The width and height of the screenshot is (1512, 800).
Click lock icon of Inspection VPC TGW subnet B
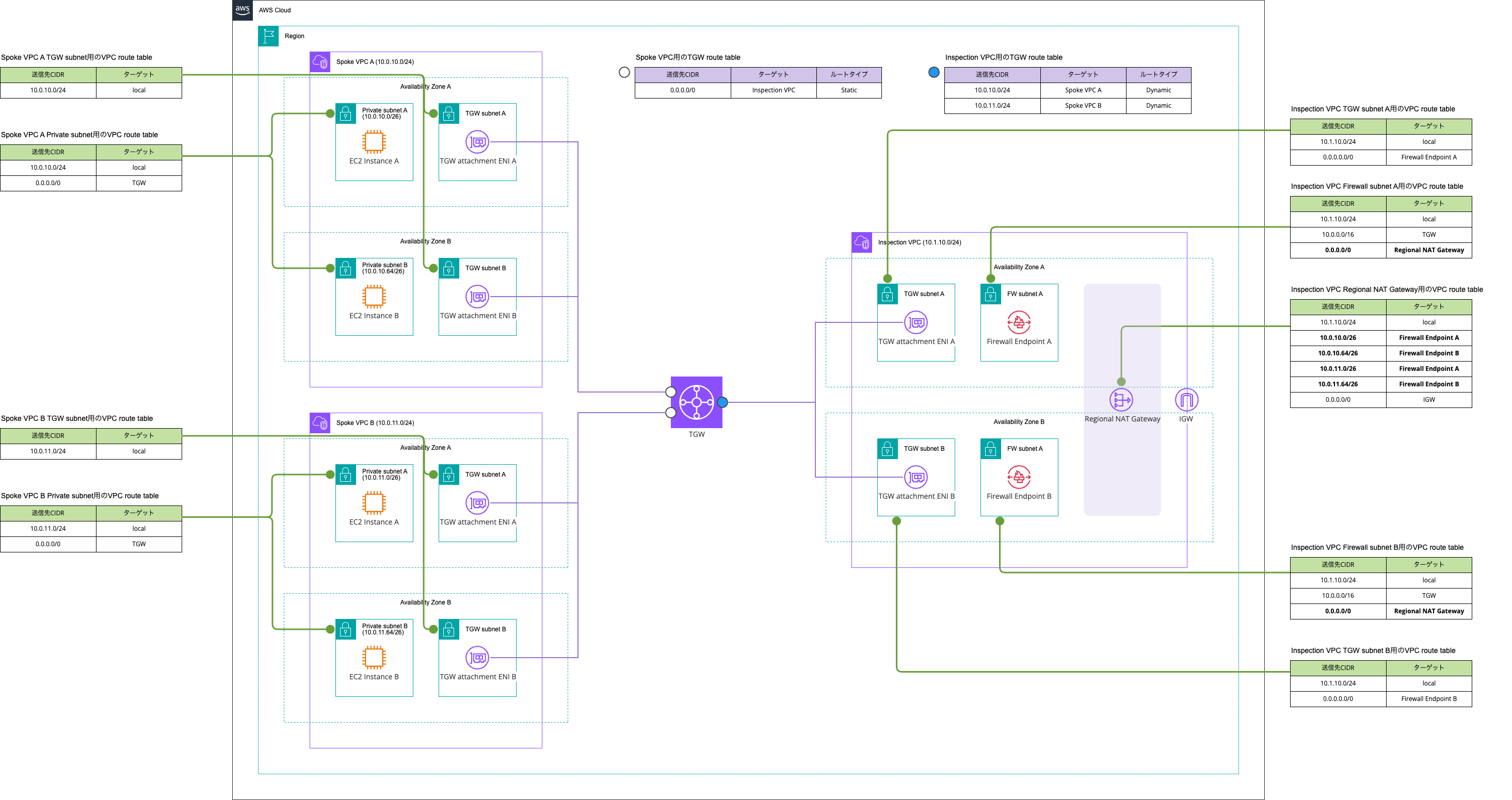point(888,449)
